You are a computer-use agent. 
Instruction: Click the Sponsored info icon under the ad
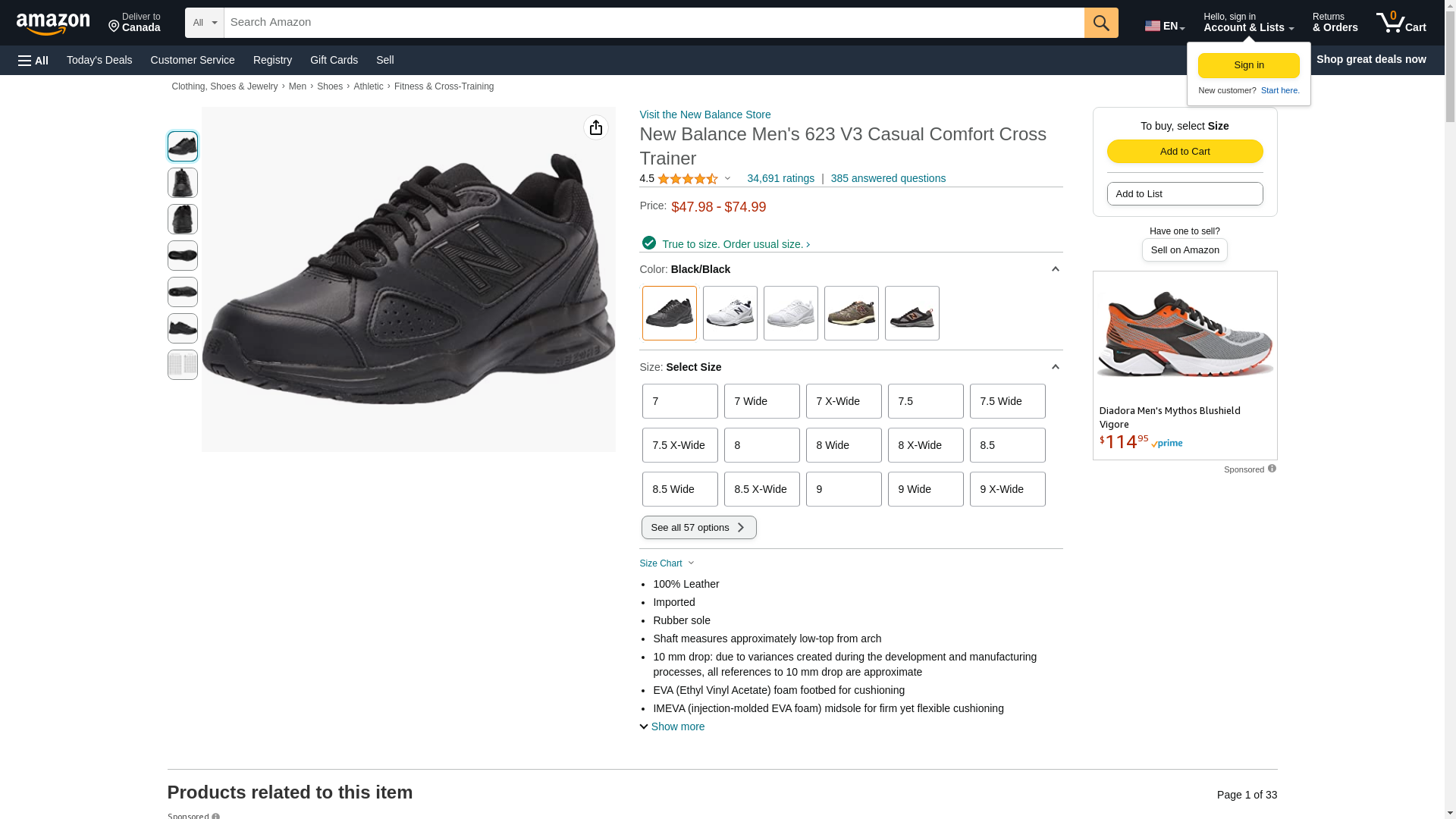(1272, 469)
